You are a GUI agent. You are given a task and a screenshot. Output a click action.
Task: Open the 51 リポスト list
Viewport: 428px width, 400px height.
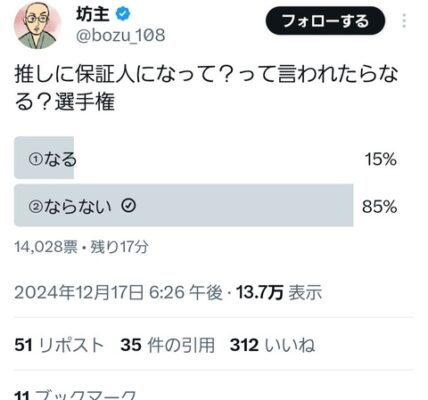[x=59, y=345]
